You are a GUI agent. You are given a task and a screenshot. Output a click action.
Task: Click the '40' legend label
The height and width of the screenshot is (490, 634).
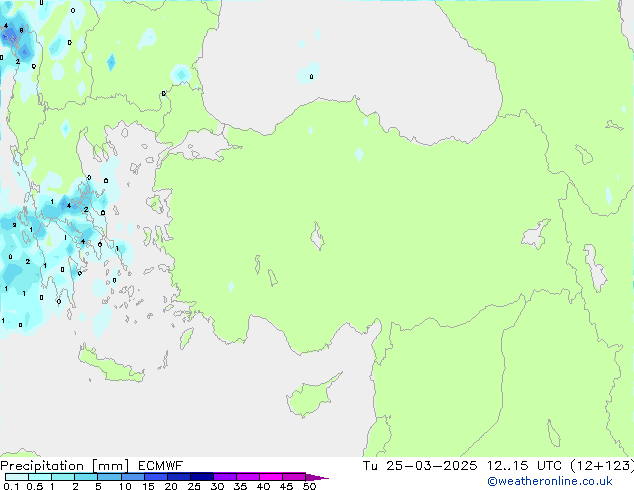263,486
